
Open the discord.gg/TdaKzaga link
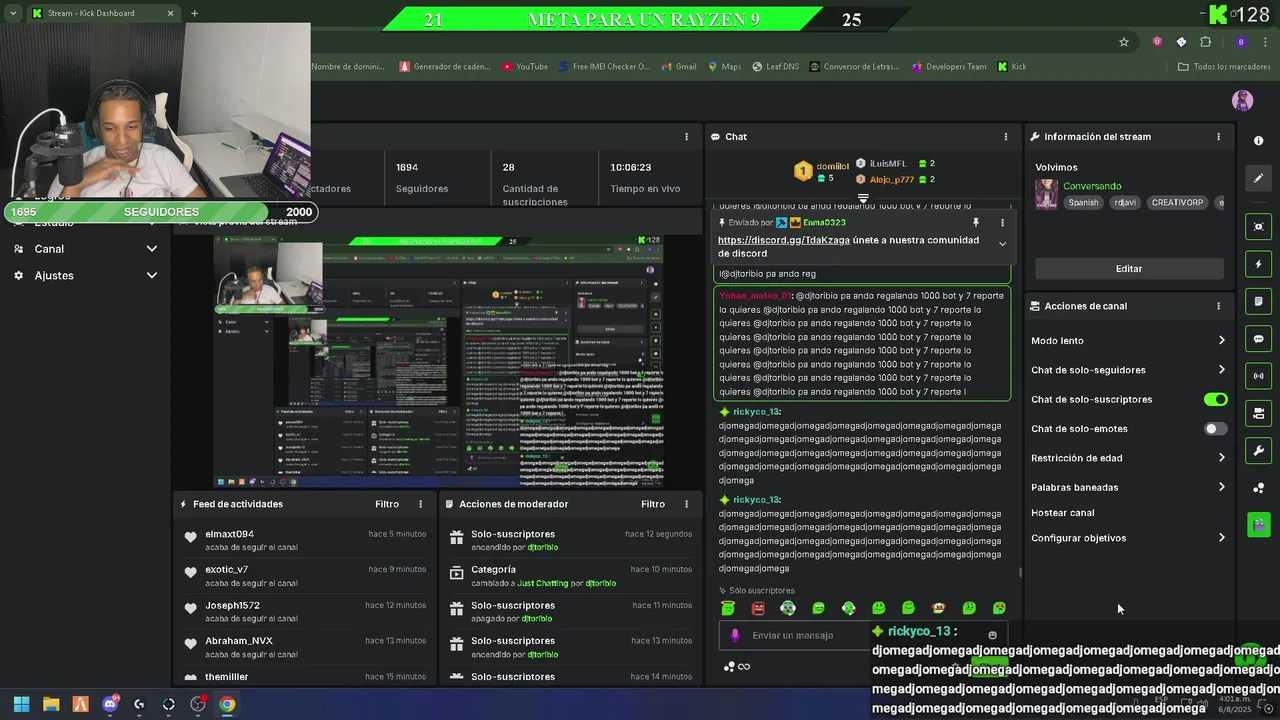point(784,240)
